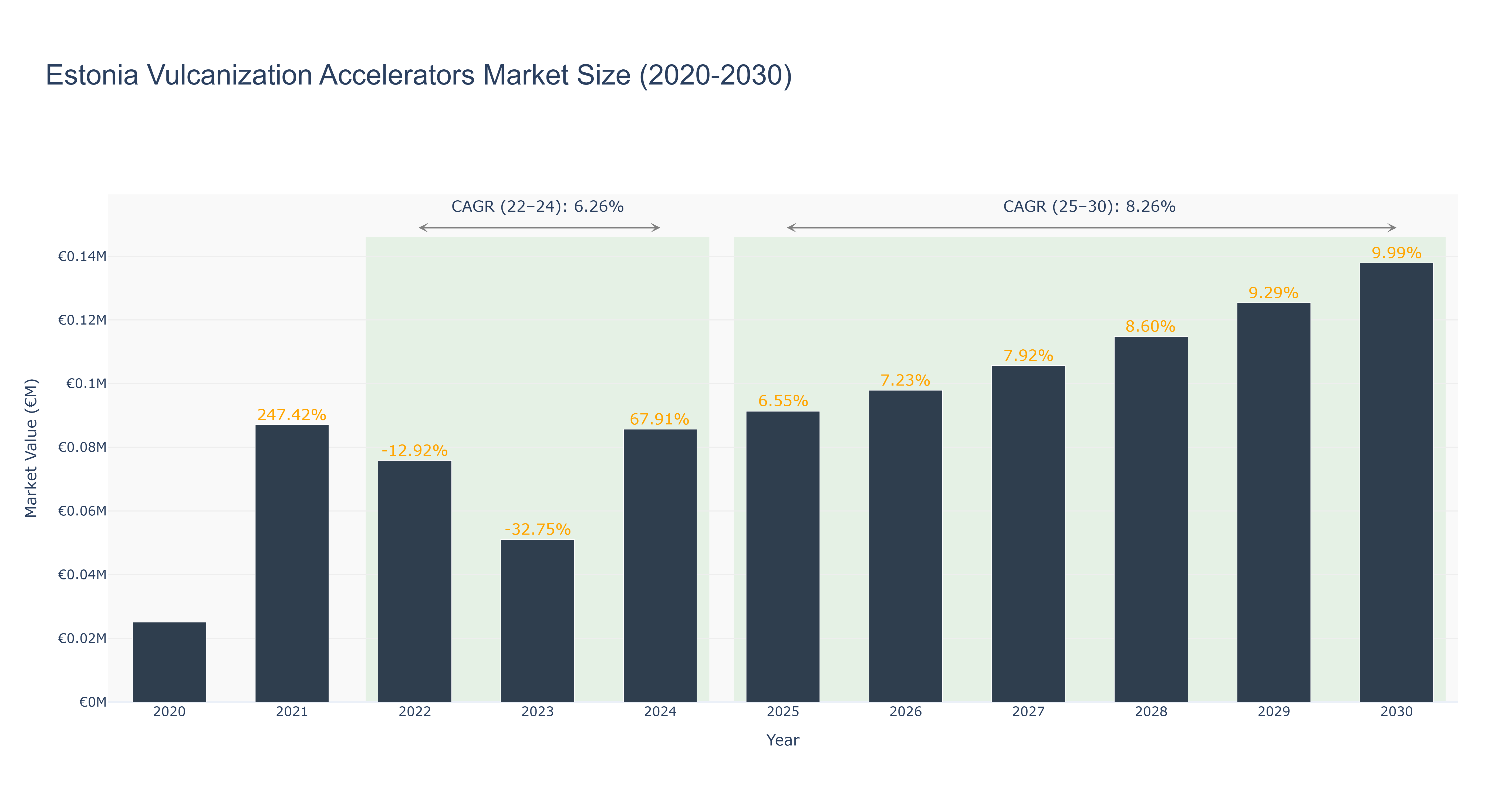Click the -32.75% growth label
This screenshot has width=1512, height=810.
click(537, 529)
